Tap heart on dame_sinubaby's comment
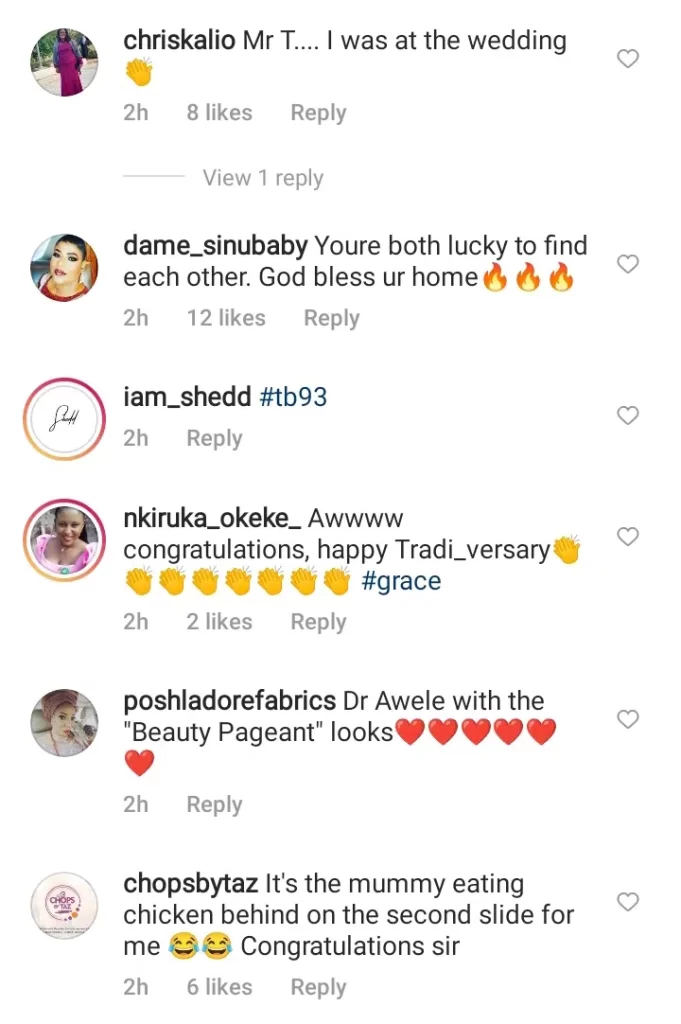This screenshot has height=1024, width=681. pyautogui.click(x=627, y=264)
